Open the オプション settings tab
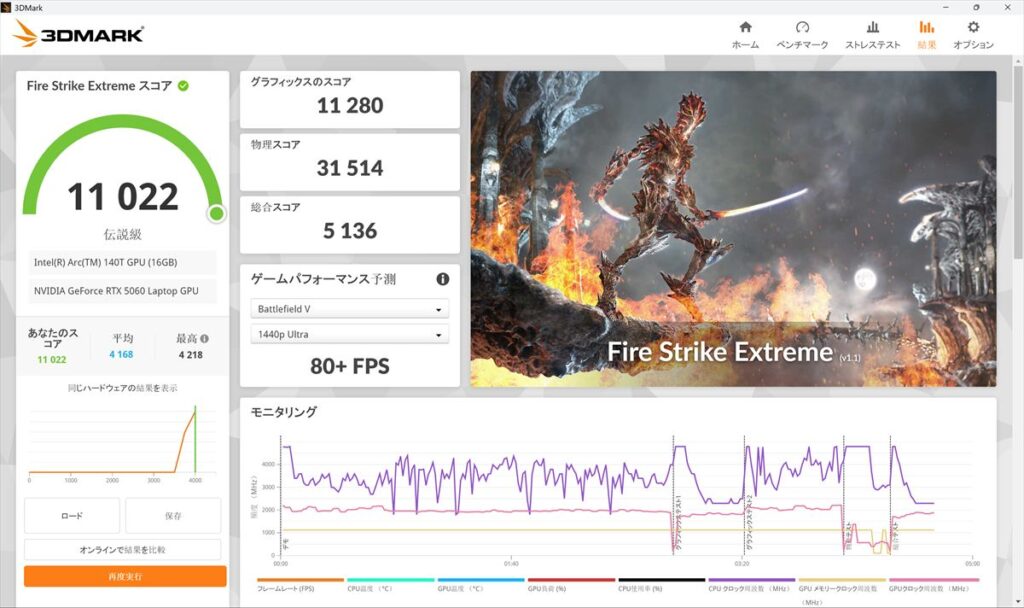1024x608 pixels. click(x=973, y=35)
